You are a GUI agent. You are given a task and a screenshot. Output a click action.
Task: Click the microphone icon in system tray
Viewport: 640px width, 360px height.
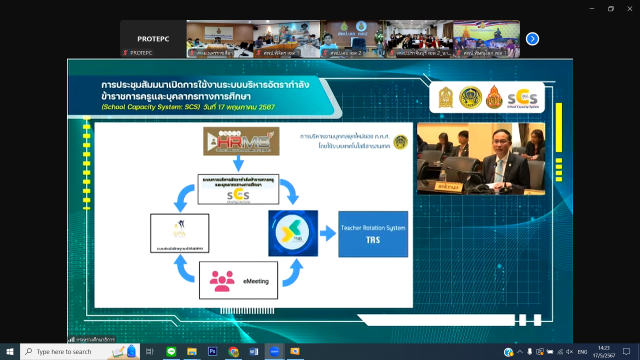pos(529,352)
